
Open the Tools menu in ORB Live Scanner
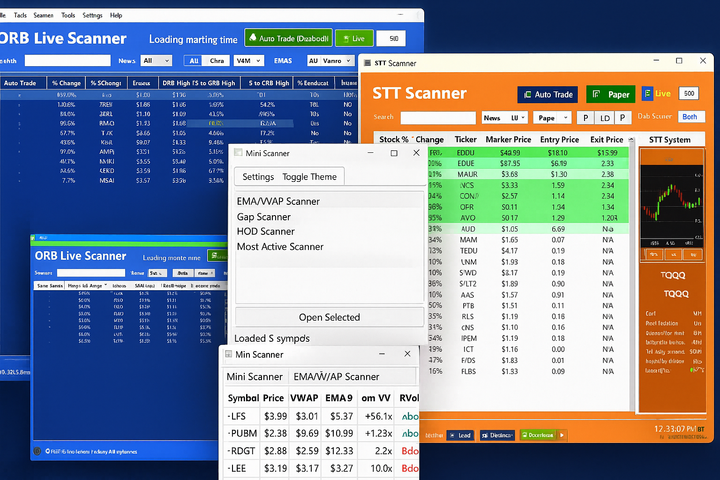[x=68, y=15]
